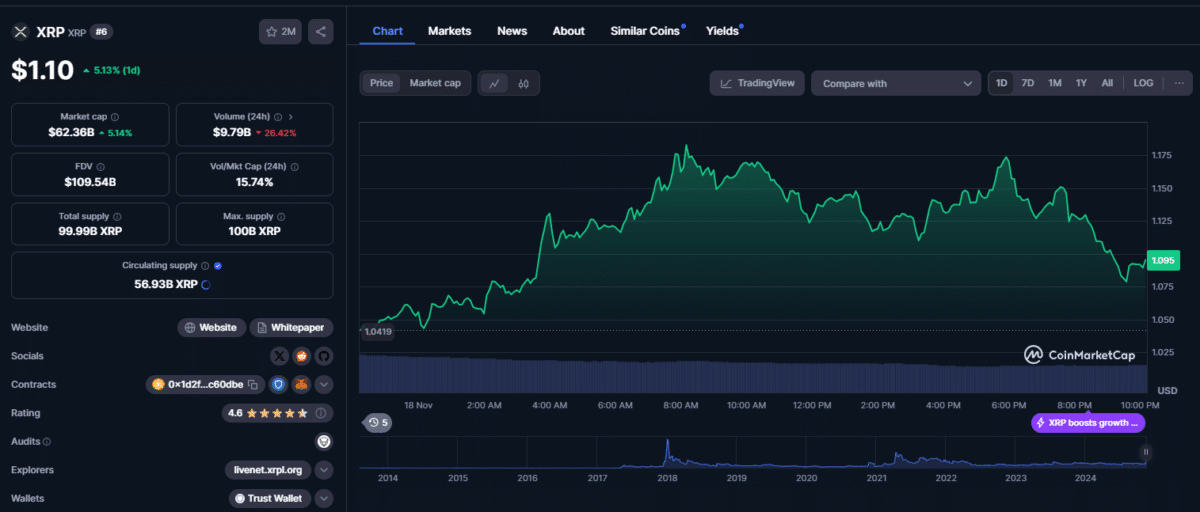Add XRP to watchlist via star 2M button
1200x512 pixels.
tap(280, 32)
